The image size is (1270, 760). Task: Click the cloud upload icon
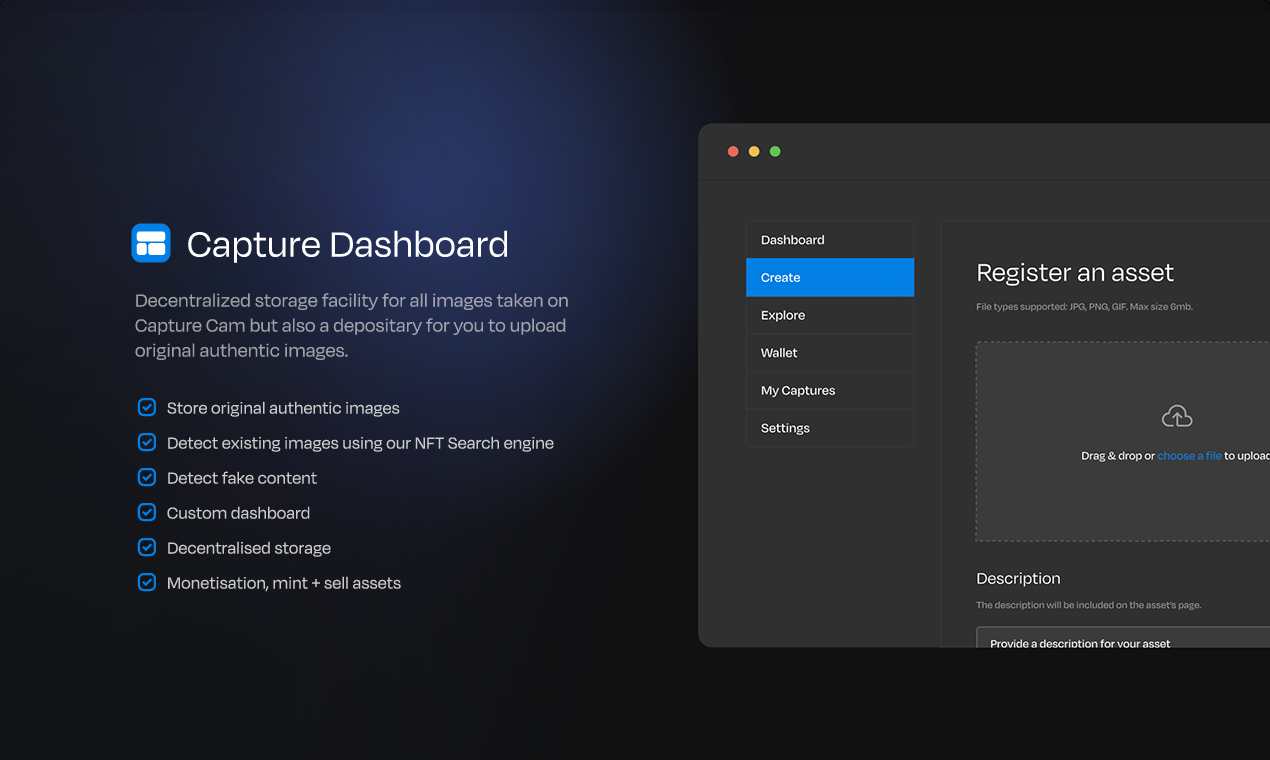1177,416
